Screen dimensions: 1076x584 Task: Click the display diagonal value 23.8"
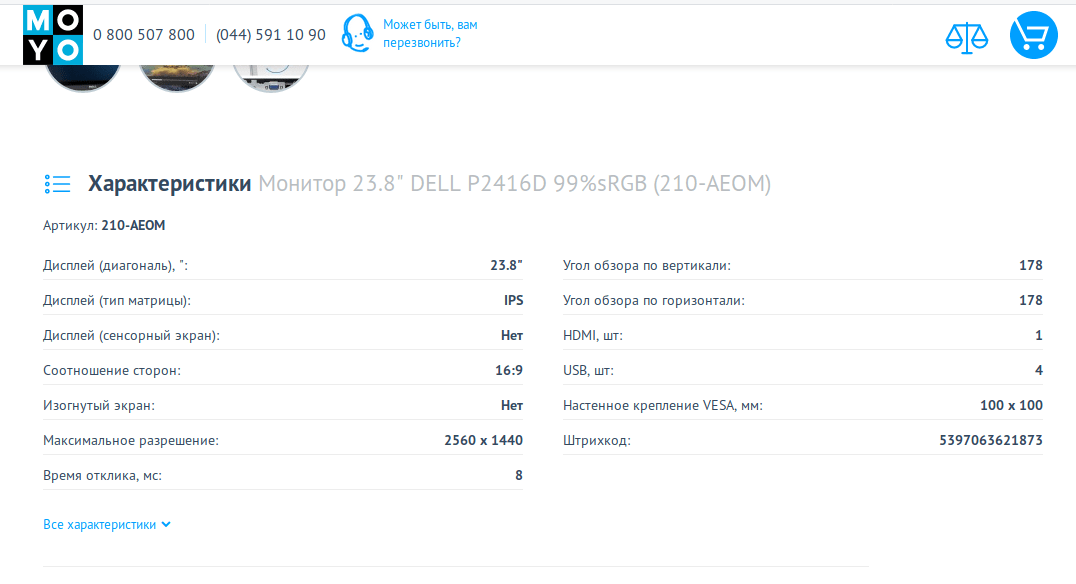click(x=506, y=266)
